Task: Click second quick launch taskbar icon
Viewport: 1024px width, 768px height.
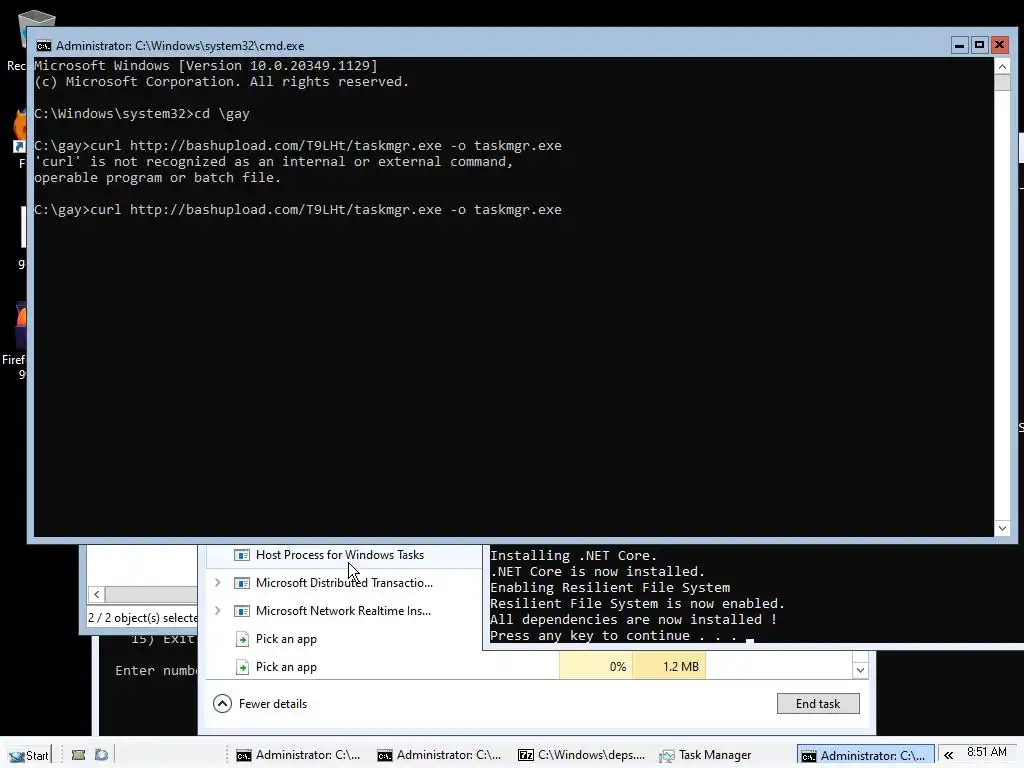Action: [x=101, y=755]
